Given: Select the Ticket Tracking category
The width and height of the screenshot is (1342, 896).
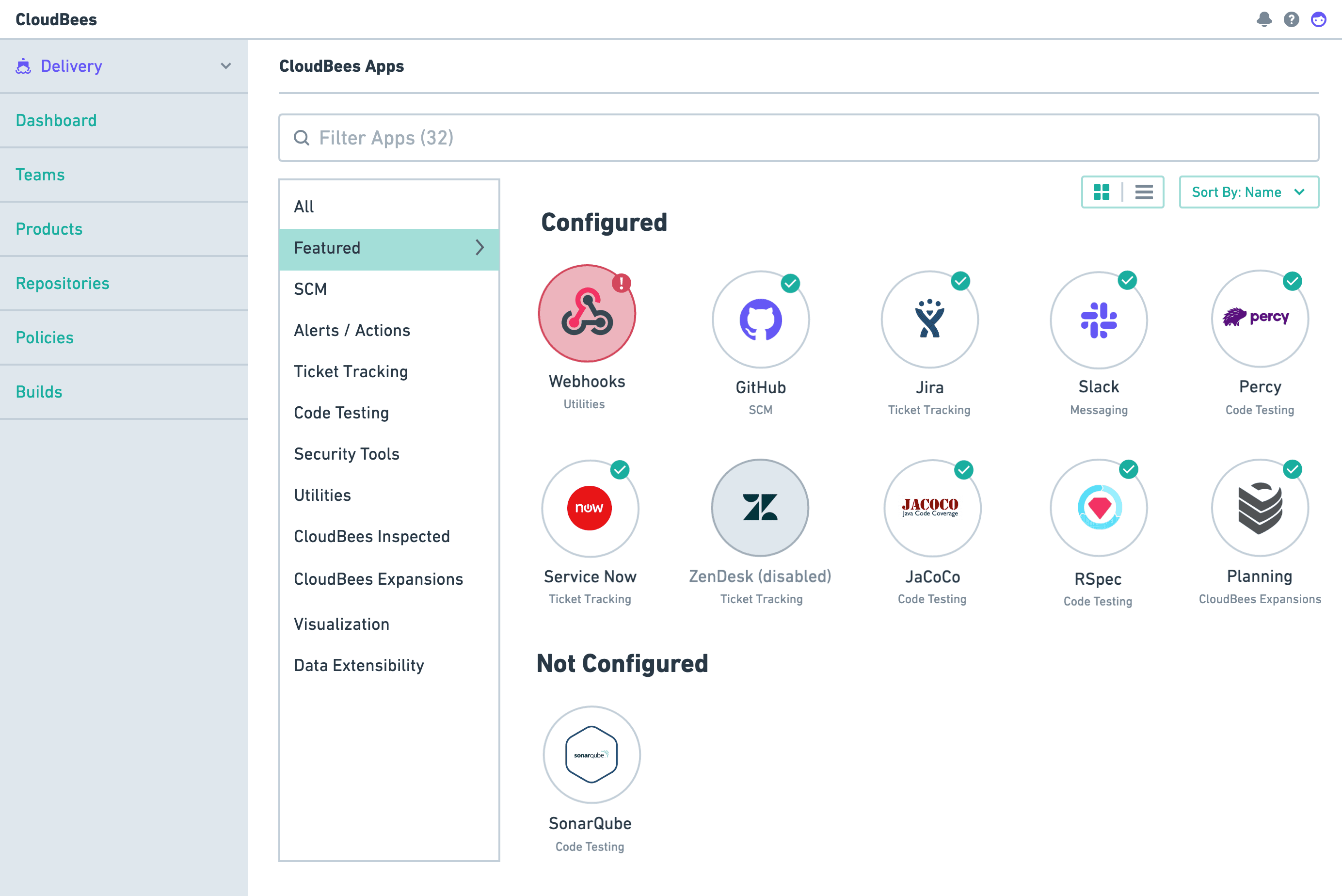Looking at the screenshot, I should pyautogui.click(x=351, y=371).
